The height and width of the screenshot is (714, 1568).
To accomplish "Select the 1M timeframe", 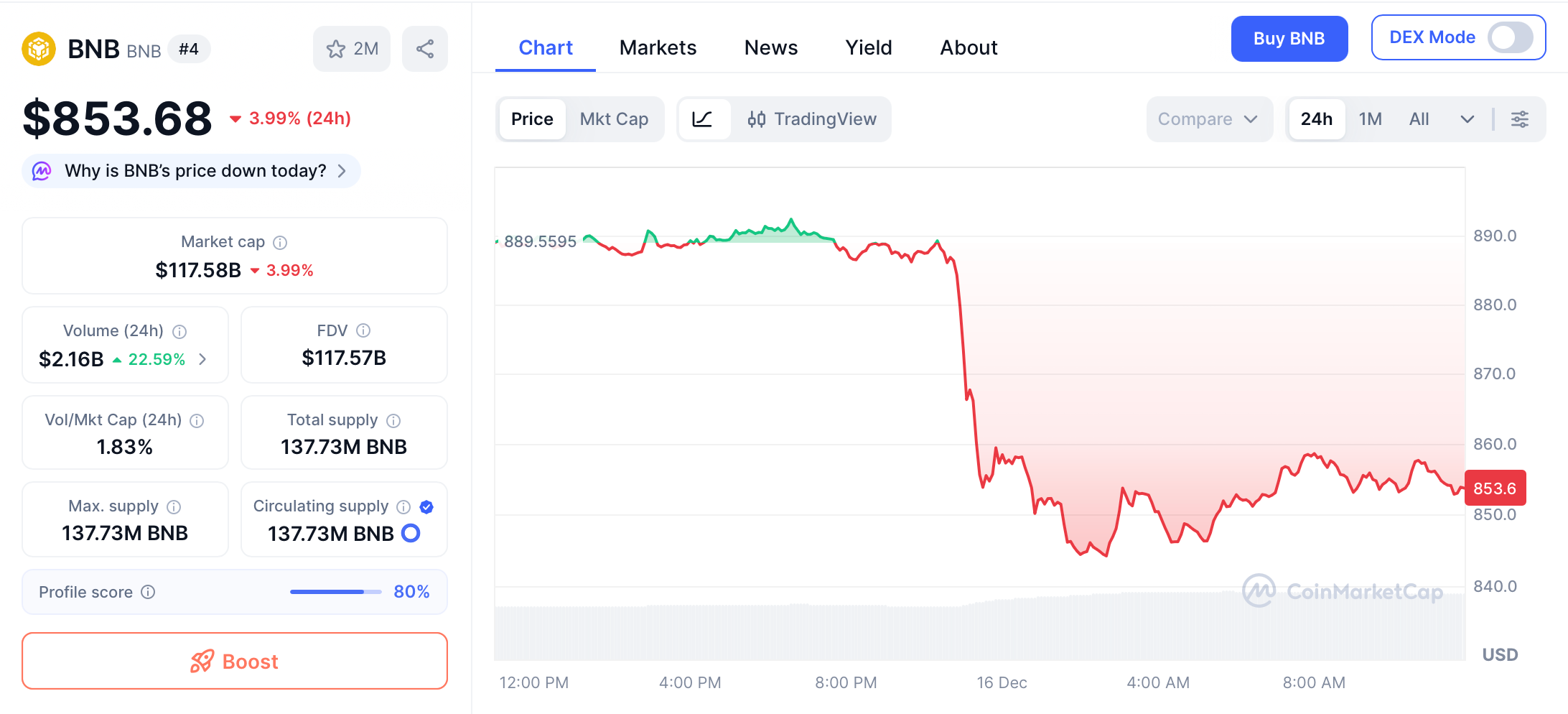I will pos(1370,119).
